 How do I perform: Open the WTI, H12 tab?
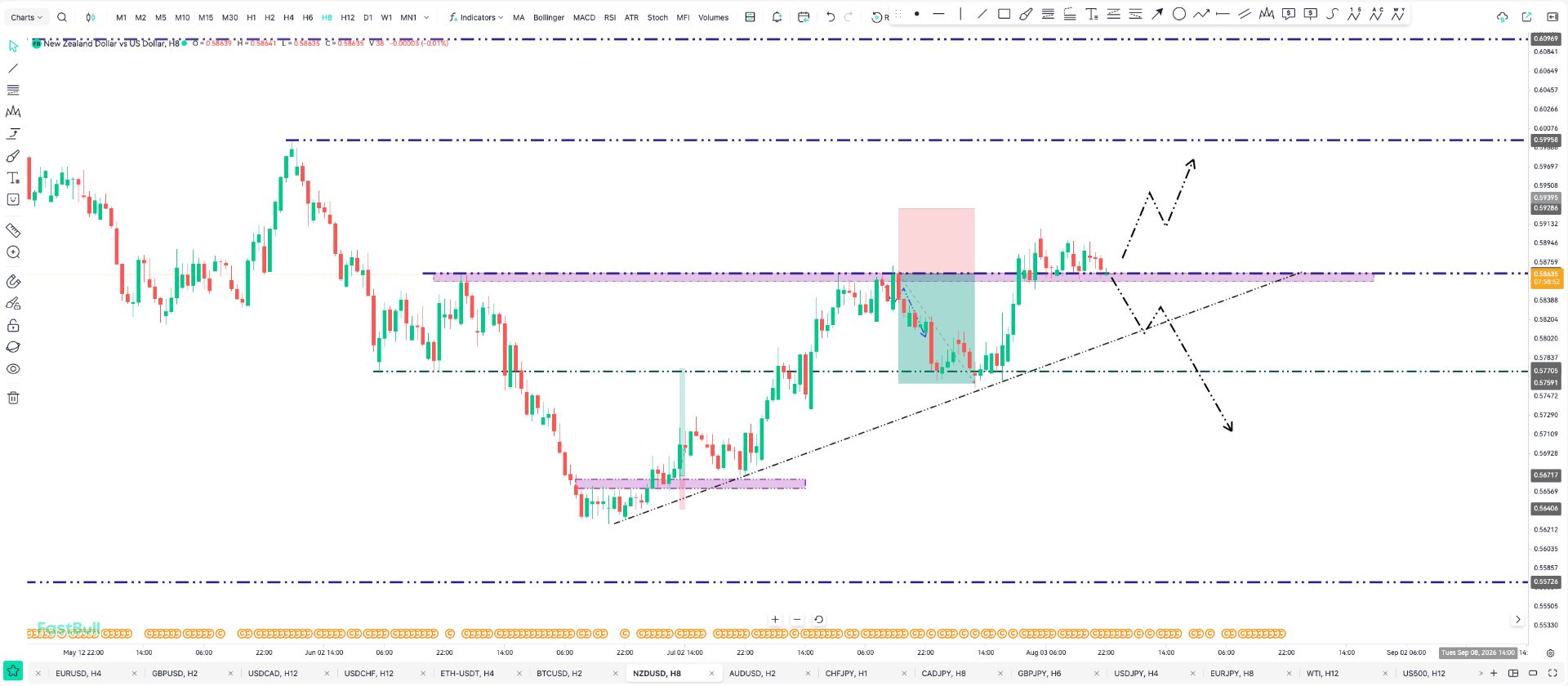click(x=1322, y=674)
